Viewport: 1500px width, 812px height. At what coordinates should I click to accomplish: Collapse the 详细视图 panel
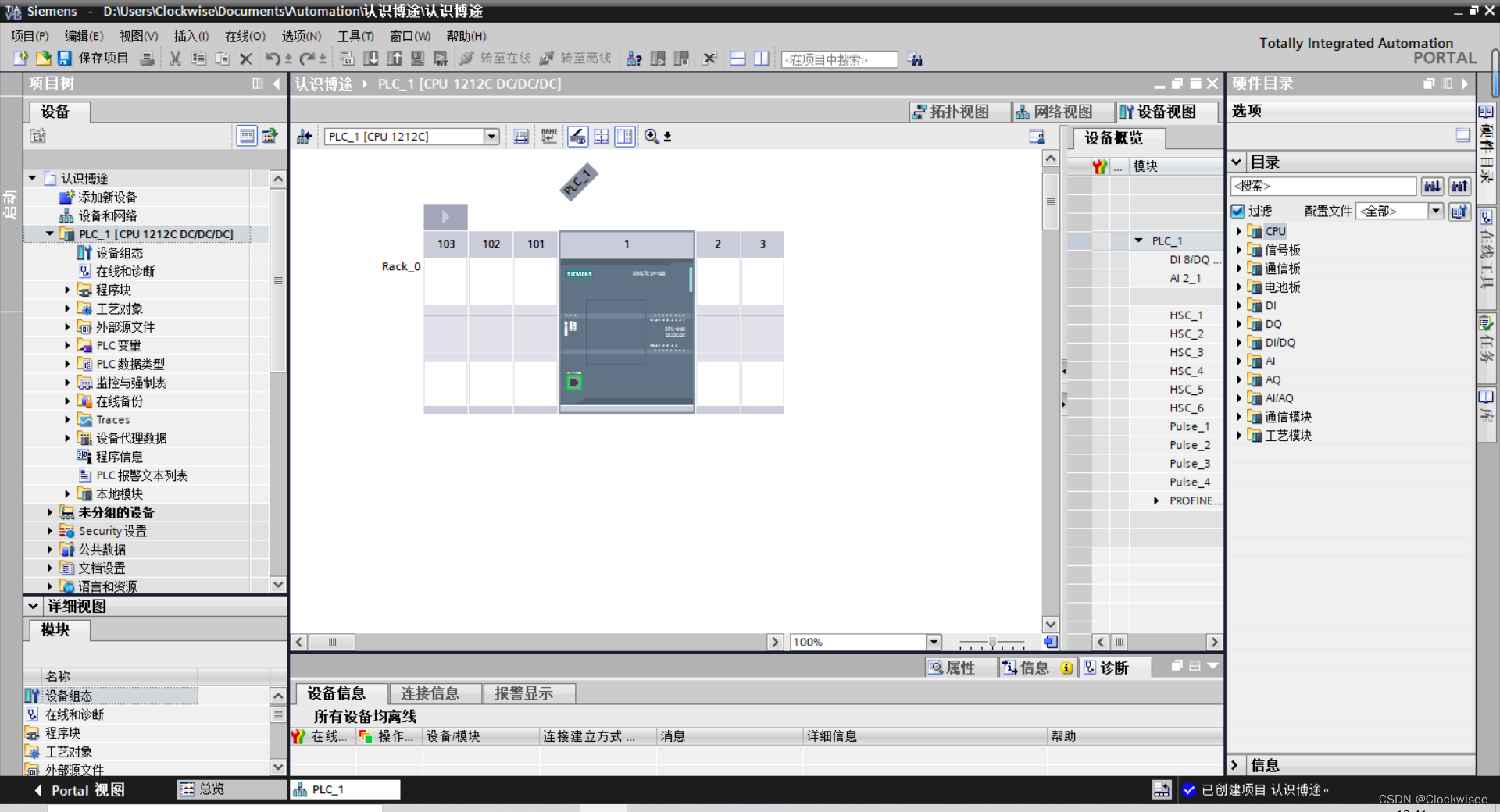tap(33, 606)
